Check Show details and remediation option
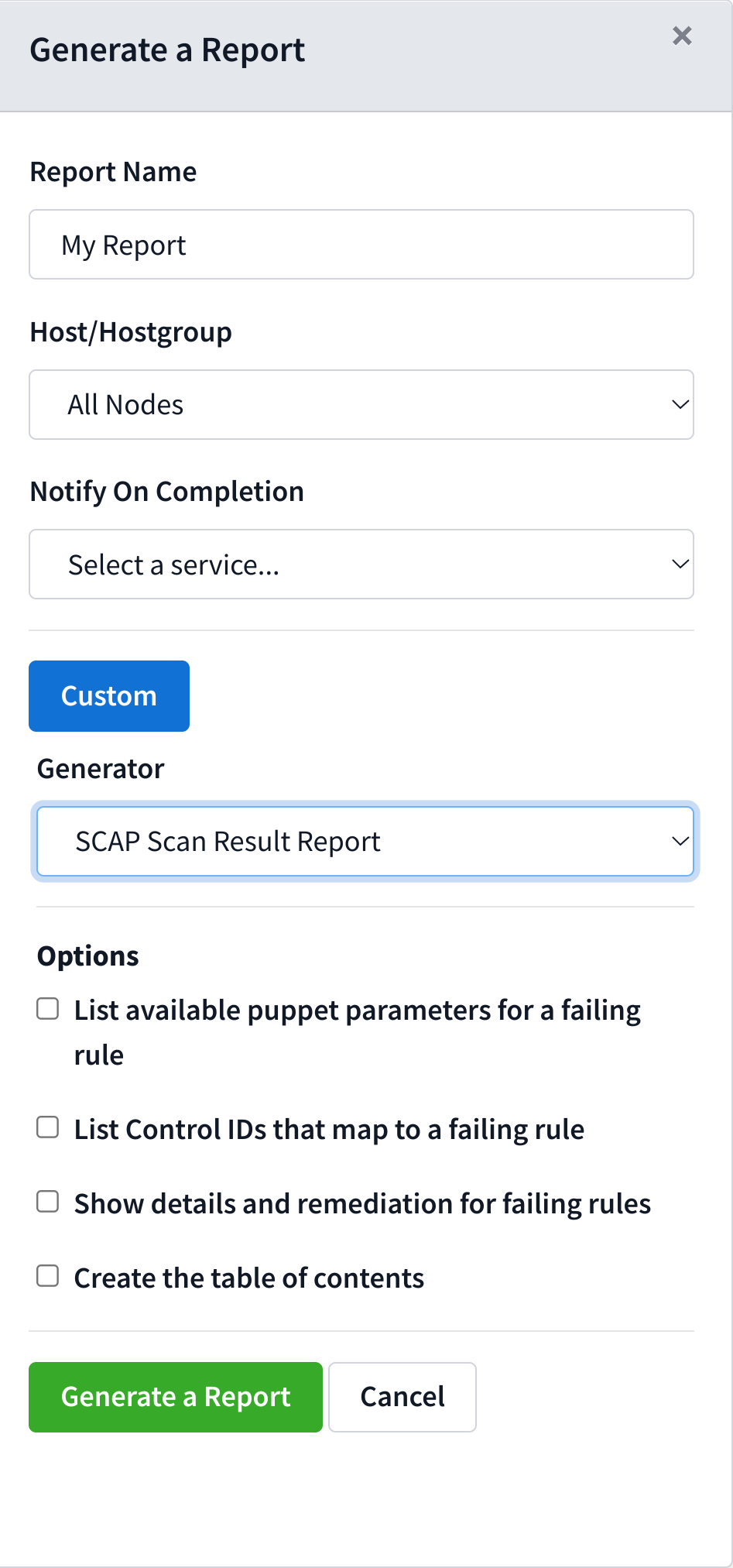733x1568 pixels. (x=48, y=1202)
